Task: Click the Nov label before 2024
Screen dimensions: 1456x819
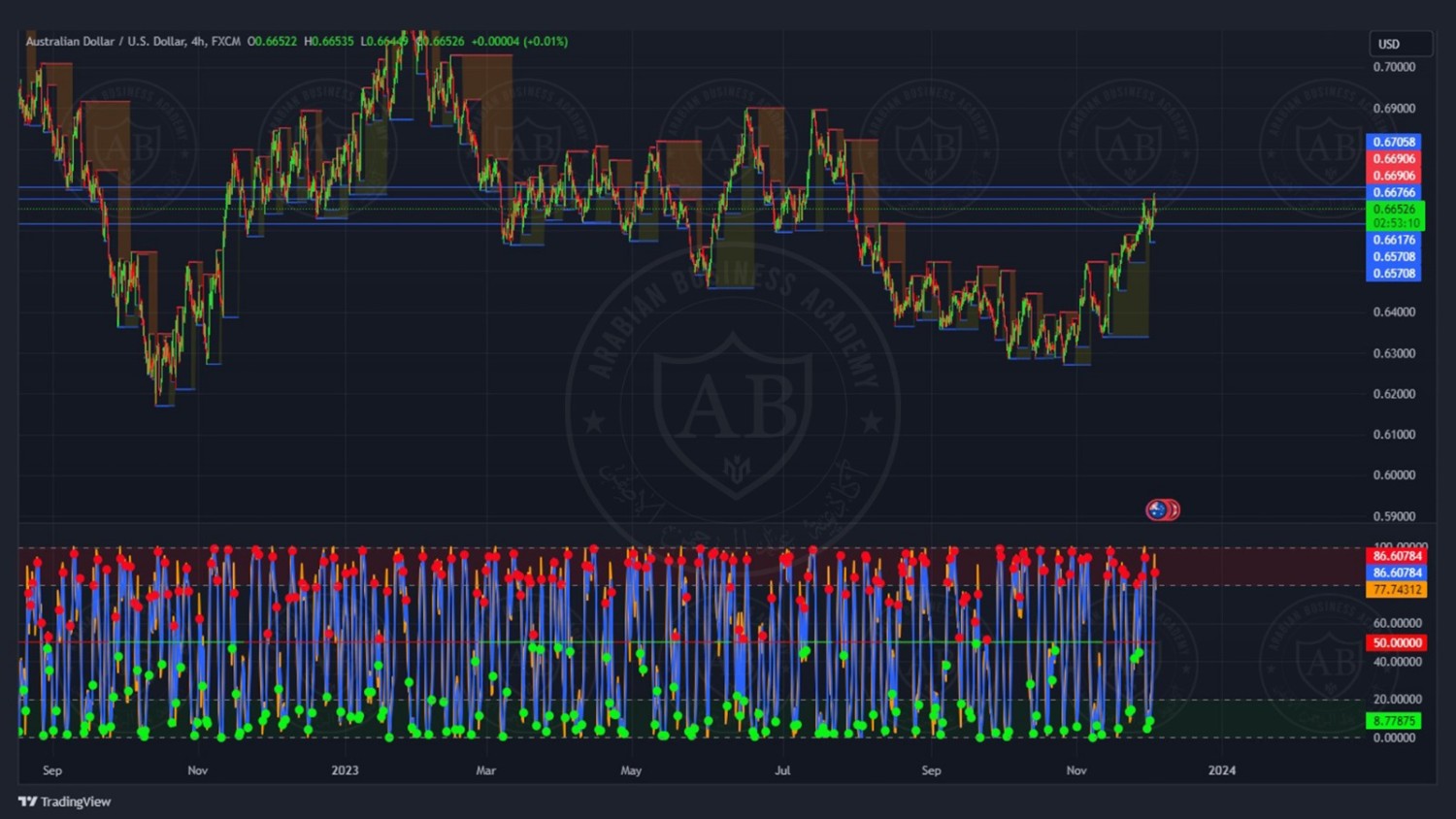Action: click(1076, 770)
